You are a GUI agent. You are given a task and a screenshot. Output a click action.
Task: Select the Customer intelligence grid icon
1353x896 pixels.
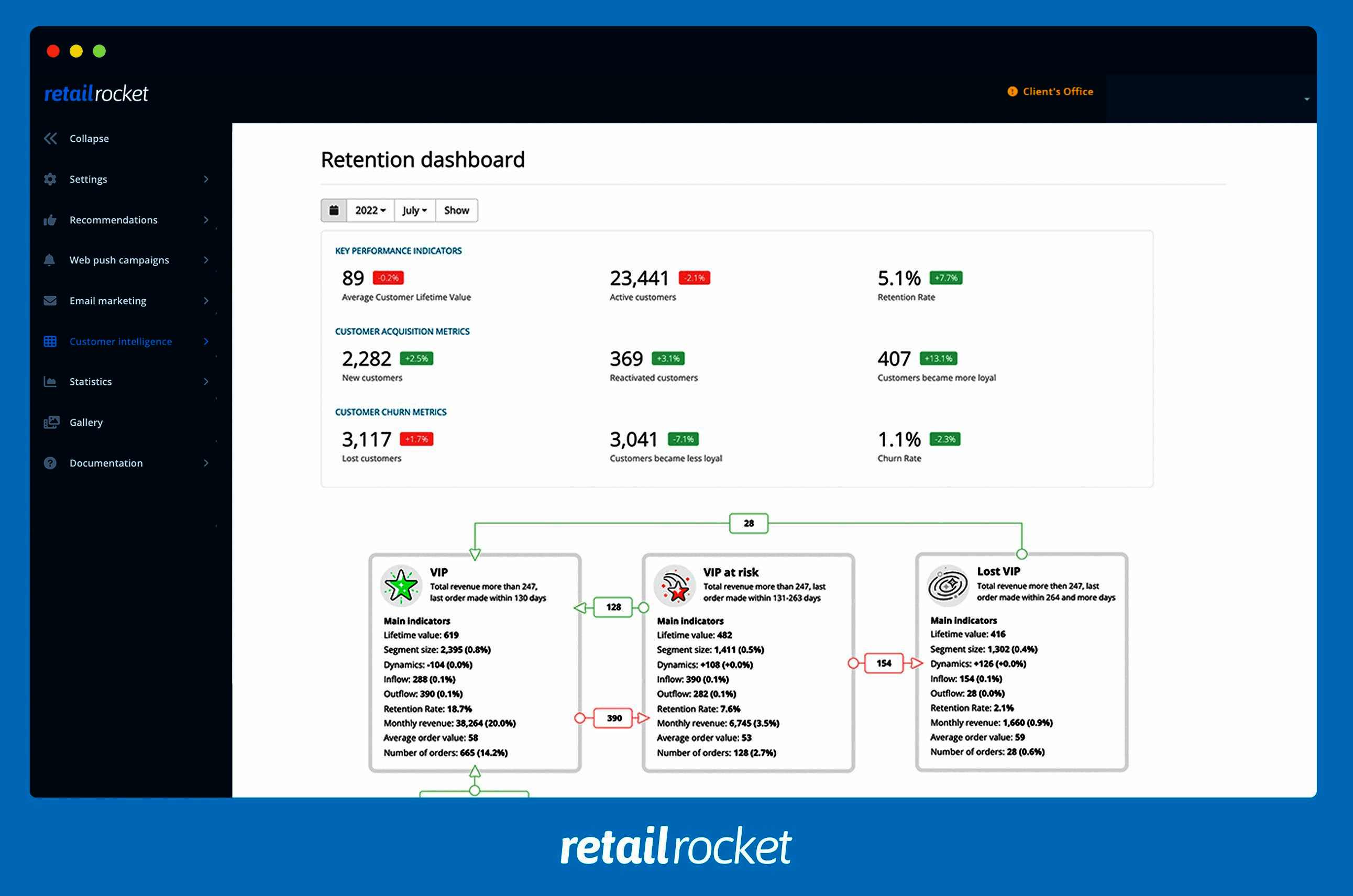[50, 341]
